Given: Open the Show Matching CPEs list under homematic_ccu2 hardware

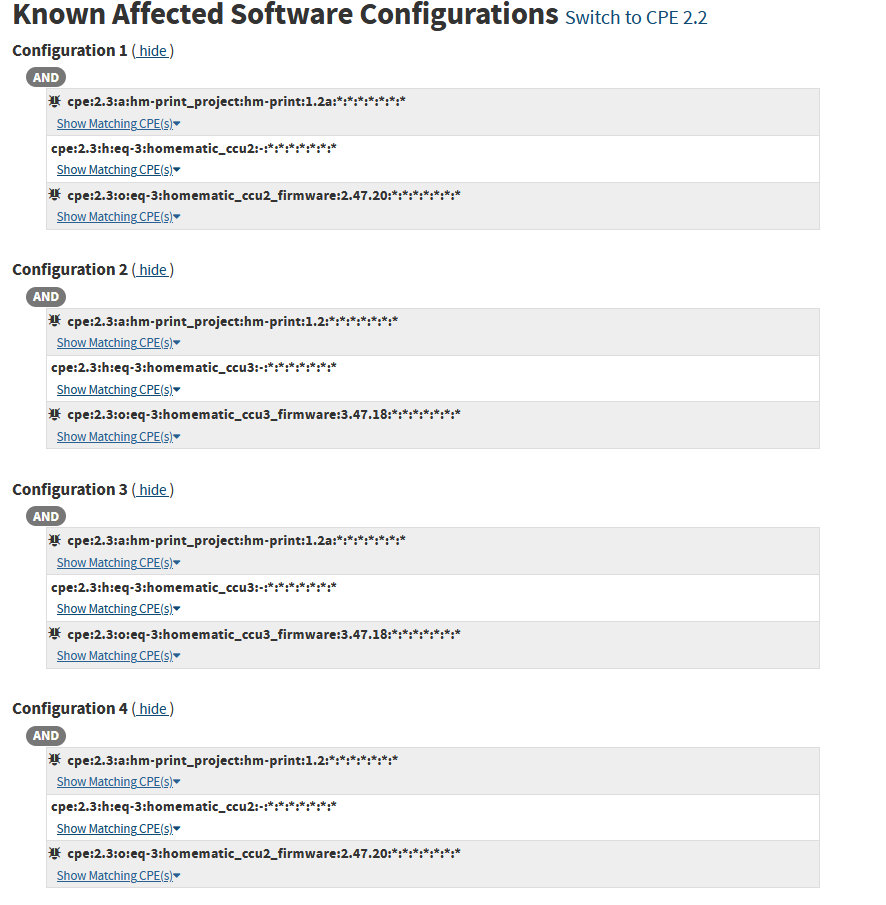Looking at the screenshot, I should click(117, 169).
